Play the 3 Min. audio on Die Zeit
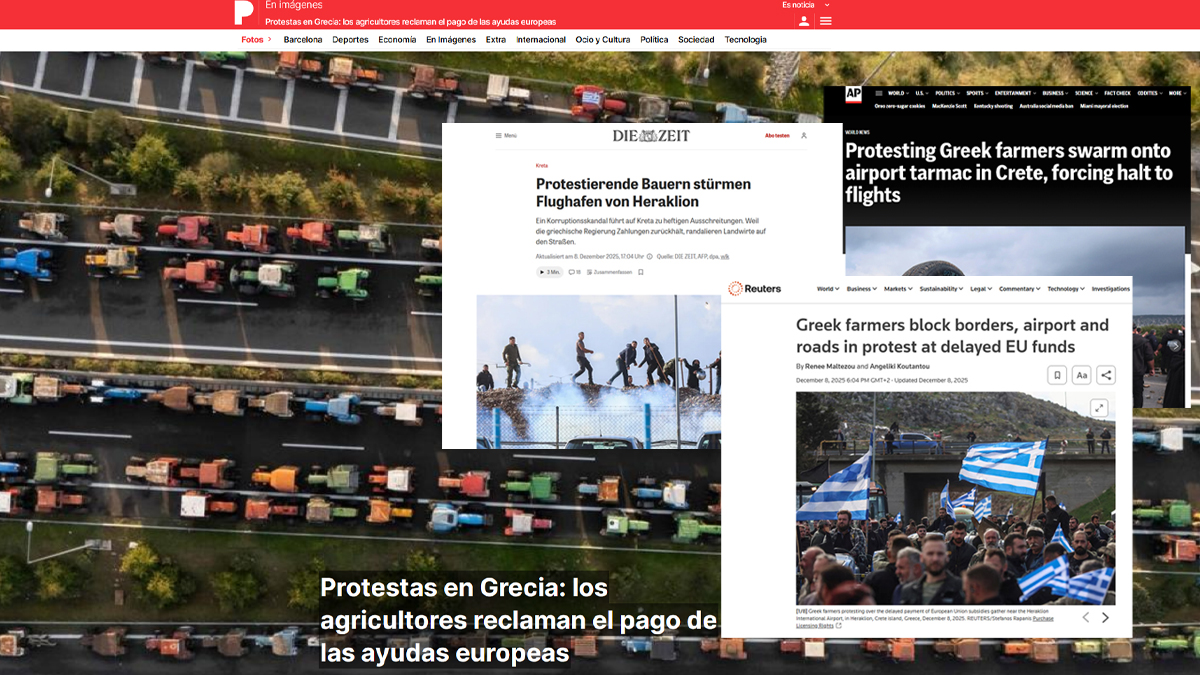Screen dimensions: 1200x675 click(x=550, y=272)
